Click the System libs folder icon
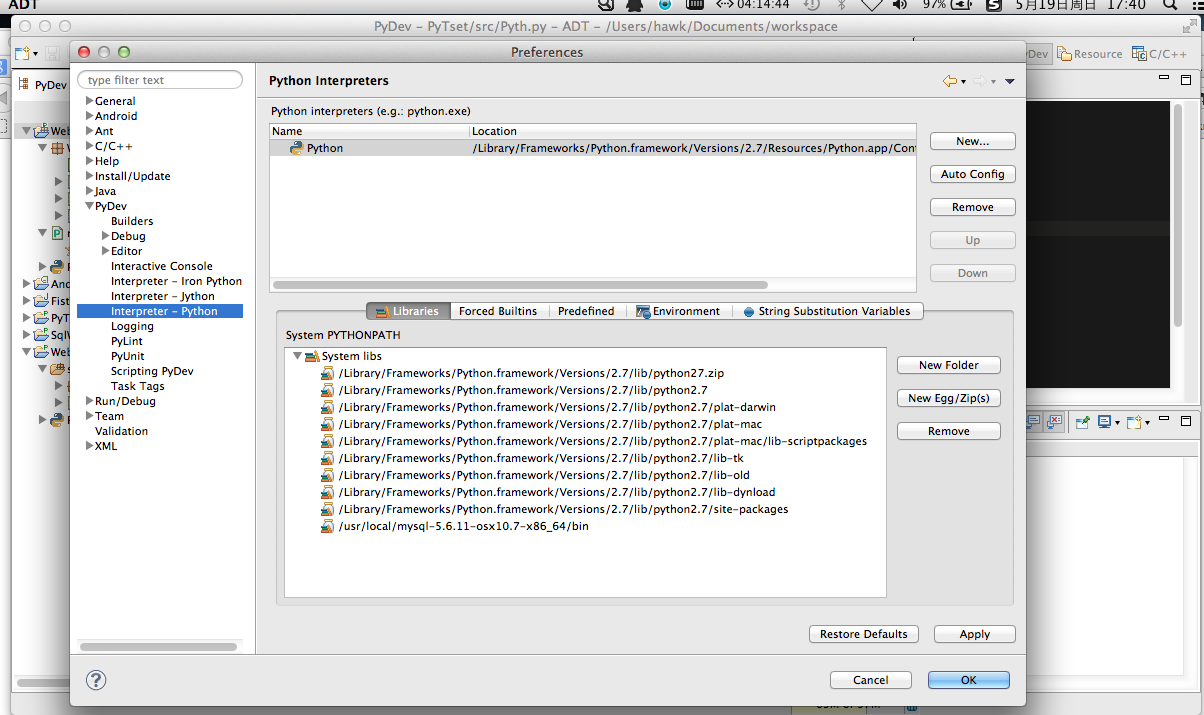The image size is (1204, 715). (x=311, y=356)
